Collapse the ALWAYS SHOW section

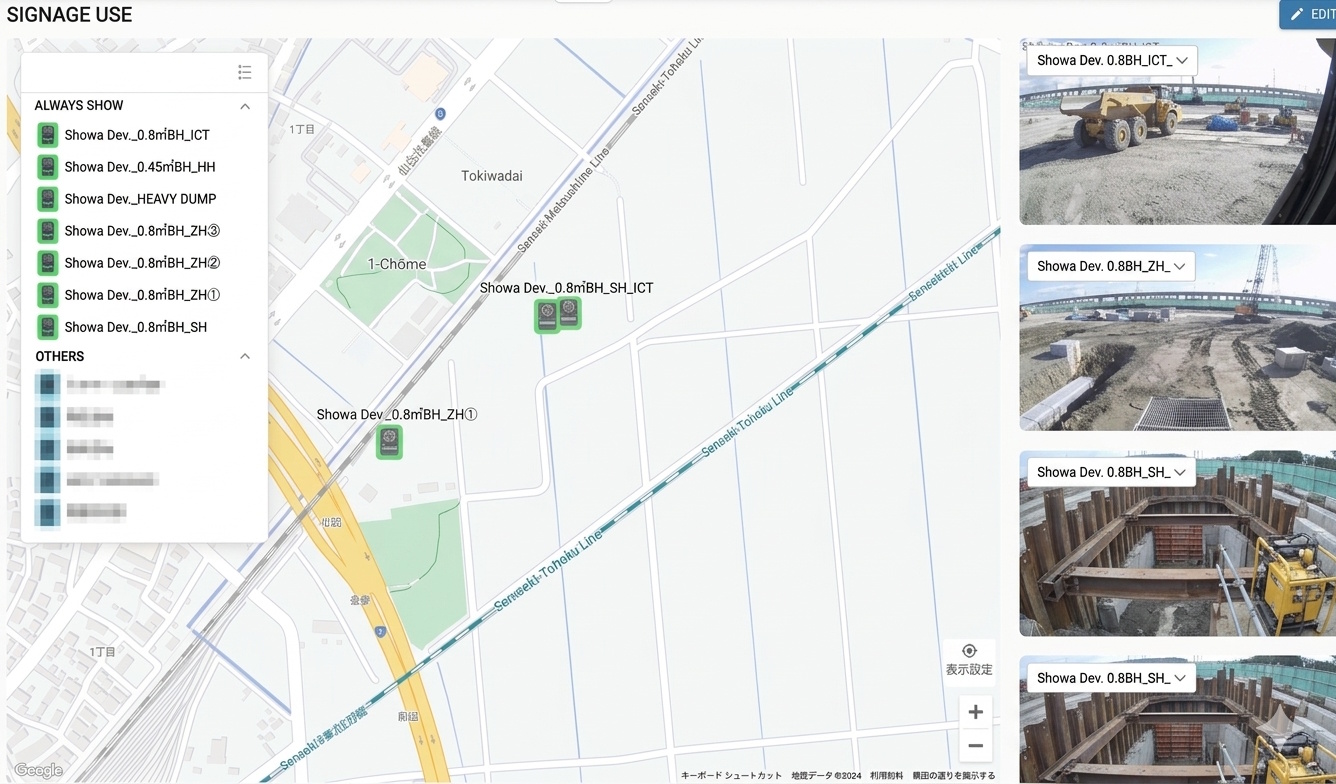(x=245, y=106)
